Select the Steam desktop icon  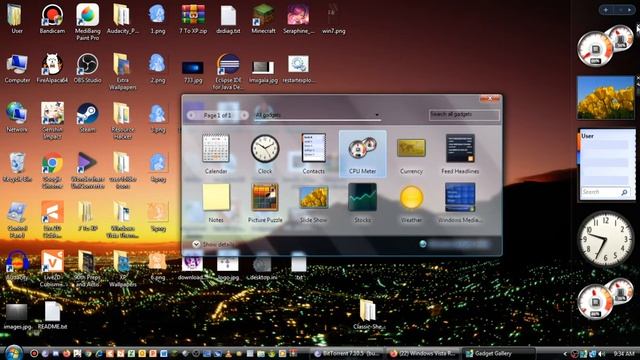[x=87, y=118]
